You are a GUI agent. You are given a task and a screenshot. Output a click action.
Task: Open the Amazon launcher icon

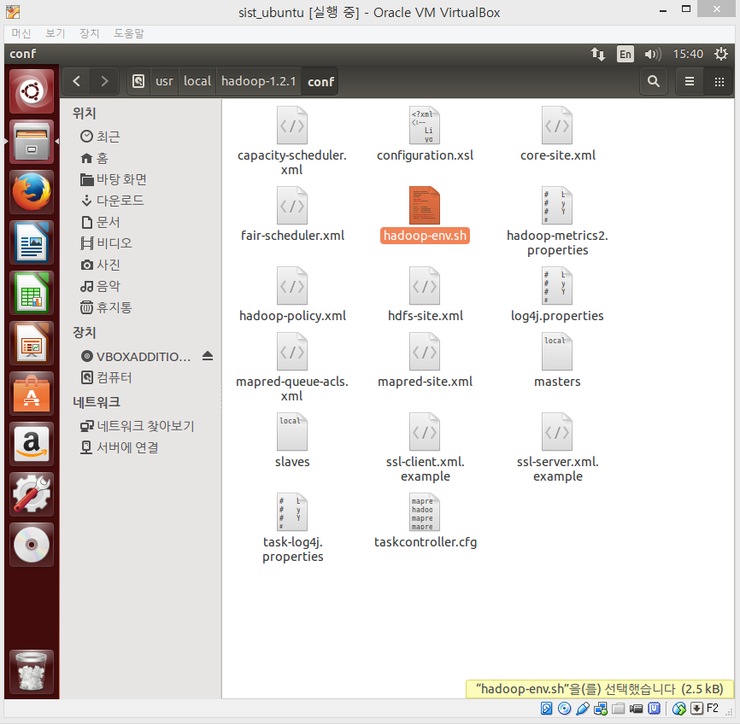(x=31, y=444)
